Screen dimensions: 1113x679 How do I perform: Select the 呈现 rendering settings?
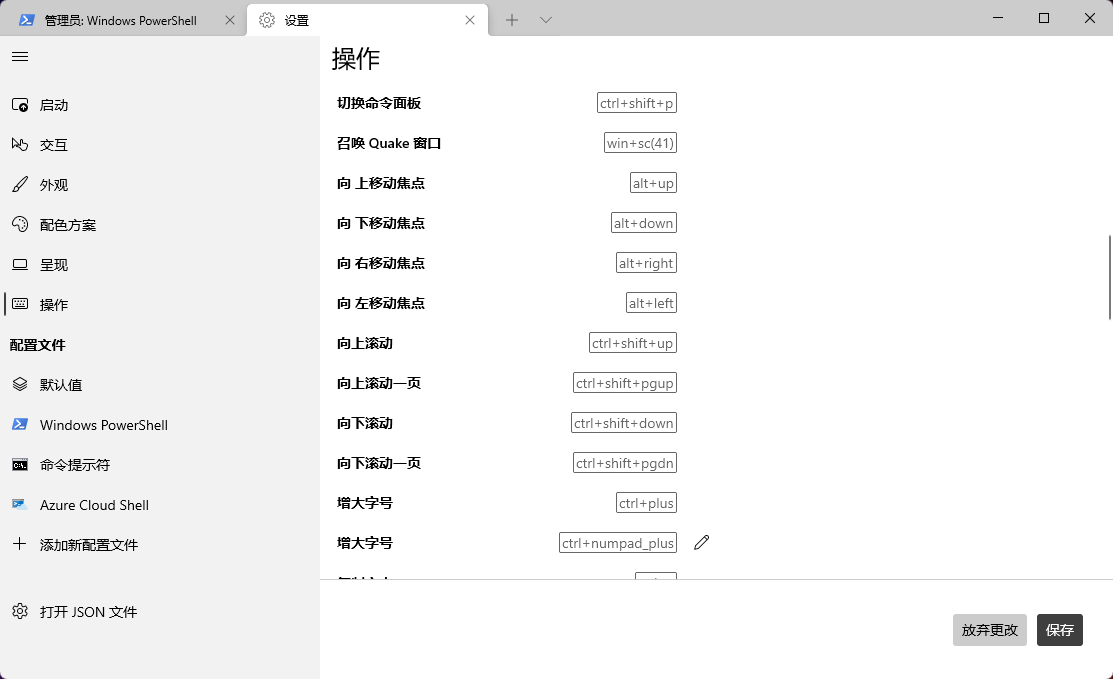(54, 264)
